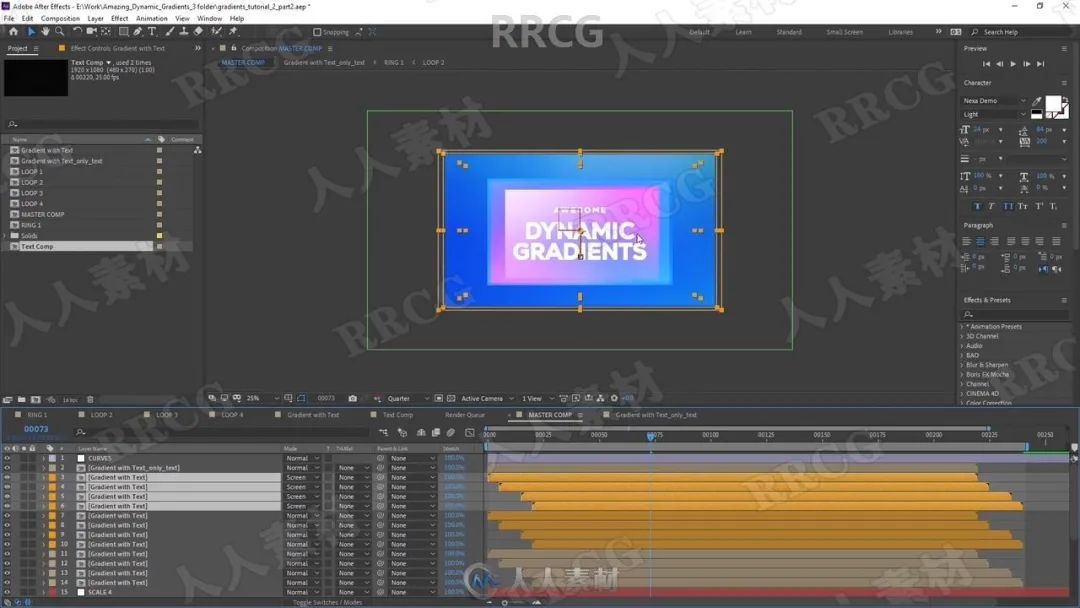Select the Hand tool in toolbar
The width and height of the screenshot is (1080, 608).
pyautogui.click(x=45, y=32)
